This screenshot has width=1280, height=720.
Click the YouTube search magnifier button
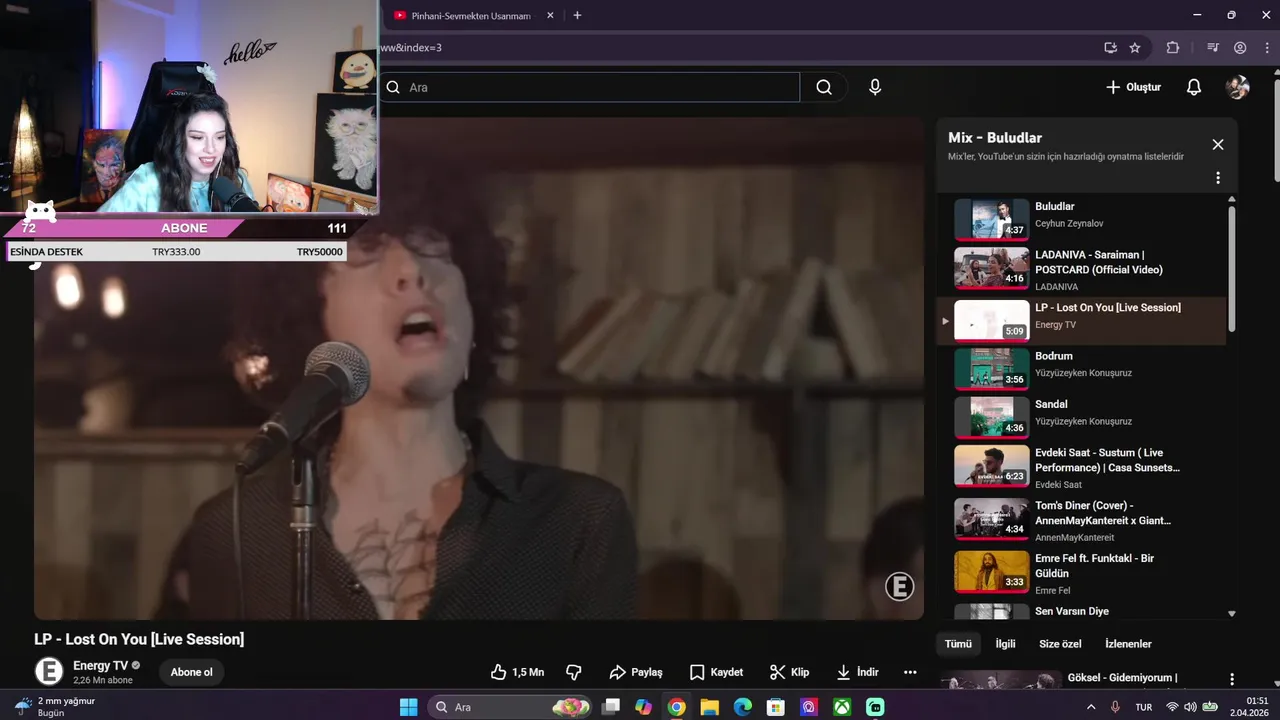click(824, 87)
